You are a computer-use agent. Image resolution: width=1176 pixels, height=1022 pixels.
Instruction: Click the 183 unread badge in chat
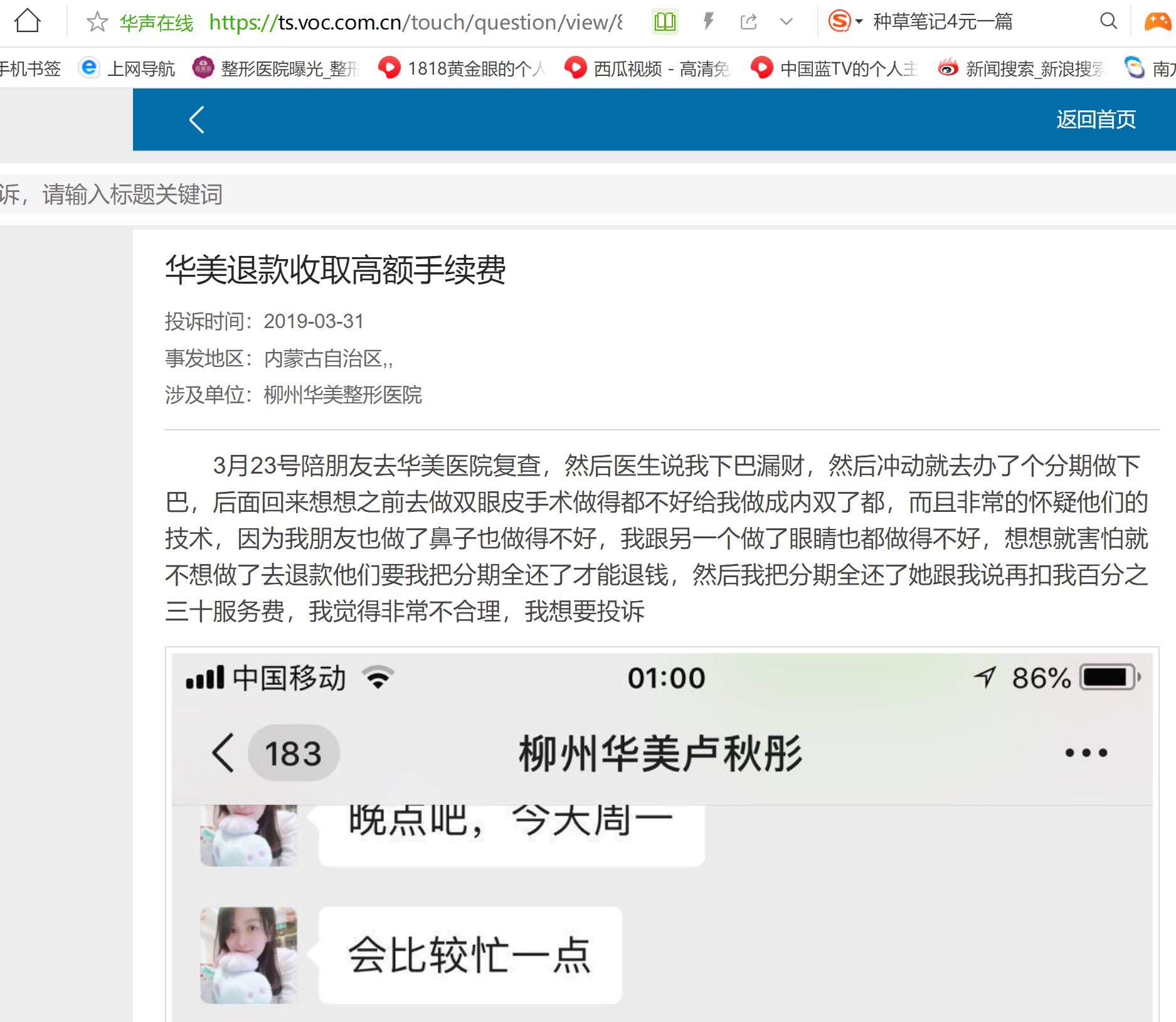tap(294, 753)
